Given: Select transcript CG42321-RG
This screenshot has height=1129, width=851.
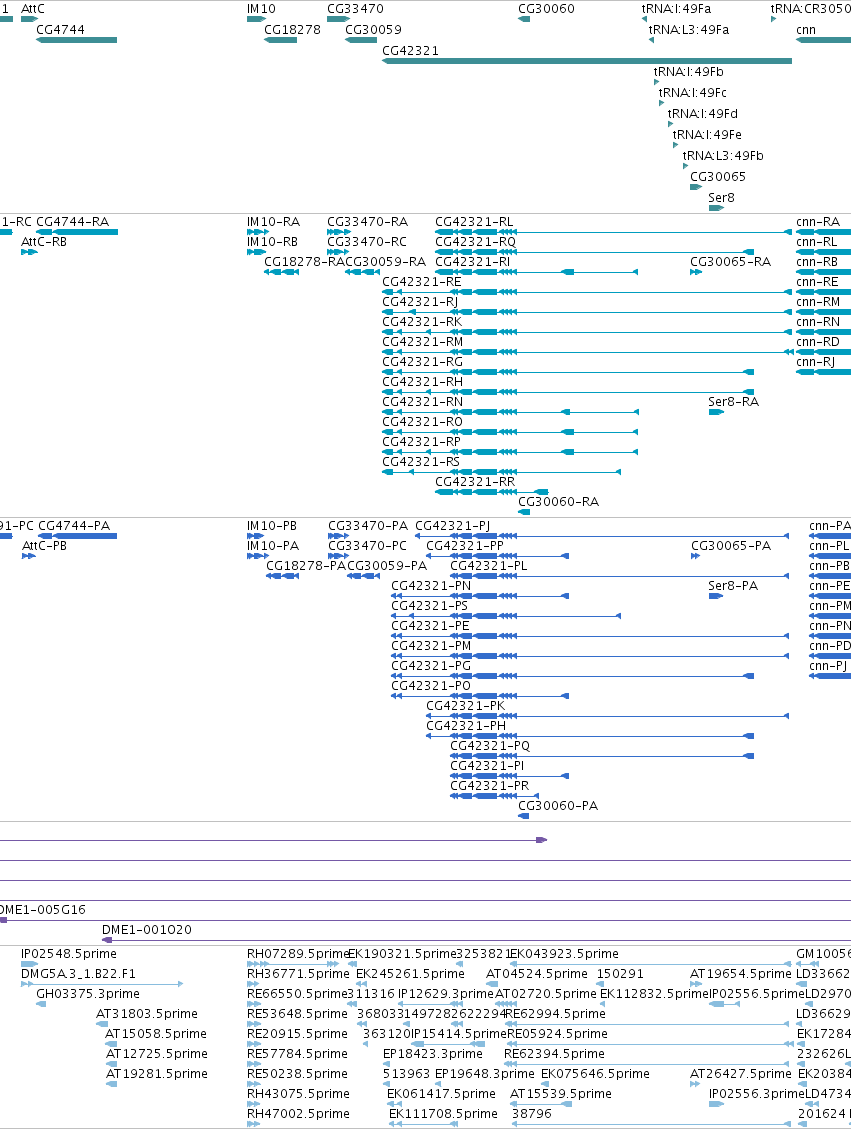Looking at the screenshot, I should (568, 372).
